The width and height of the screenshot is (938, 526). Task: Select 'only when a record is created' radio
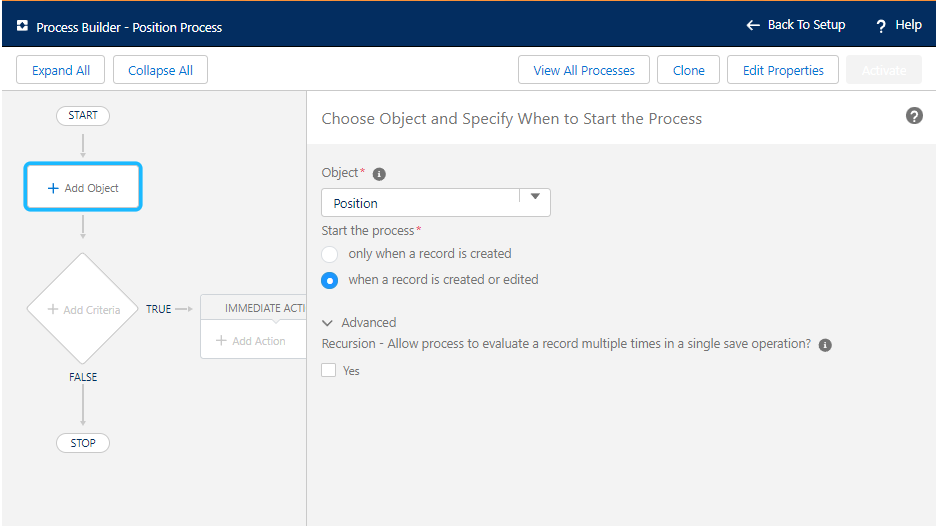330,254
